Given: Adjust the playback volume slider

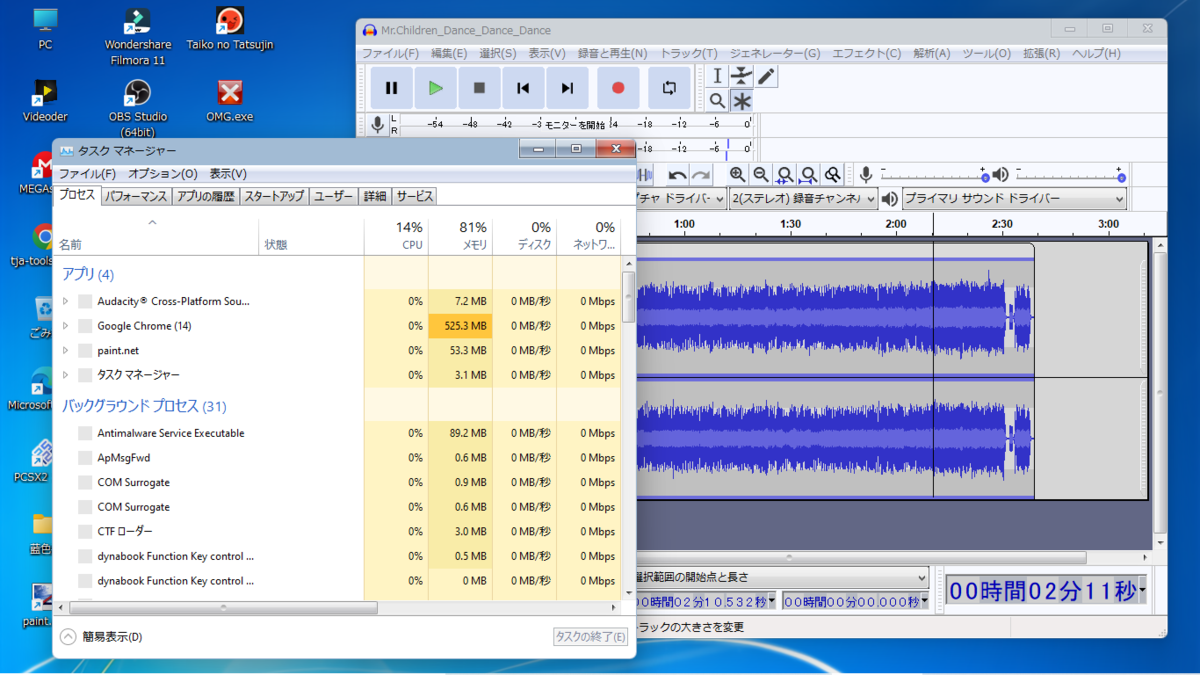Looking at the screenshot, I should tap(1070, 175).
